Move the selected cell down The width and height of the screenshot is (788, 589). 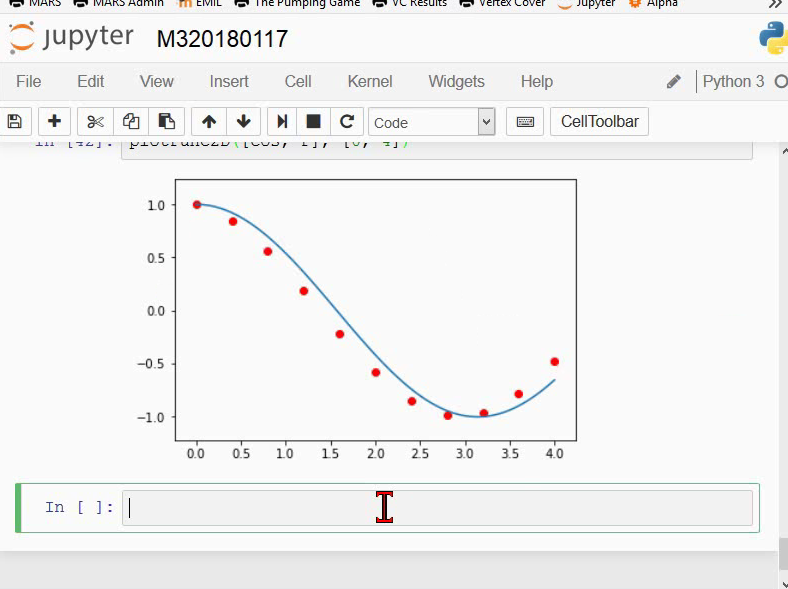244,122
